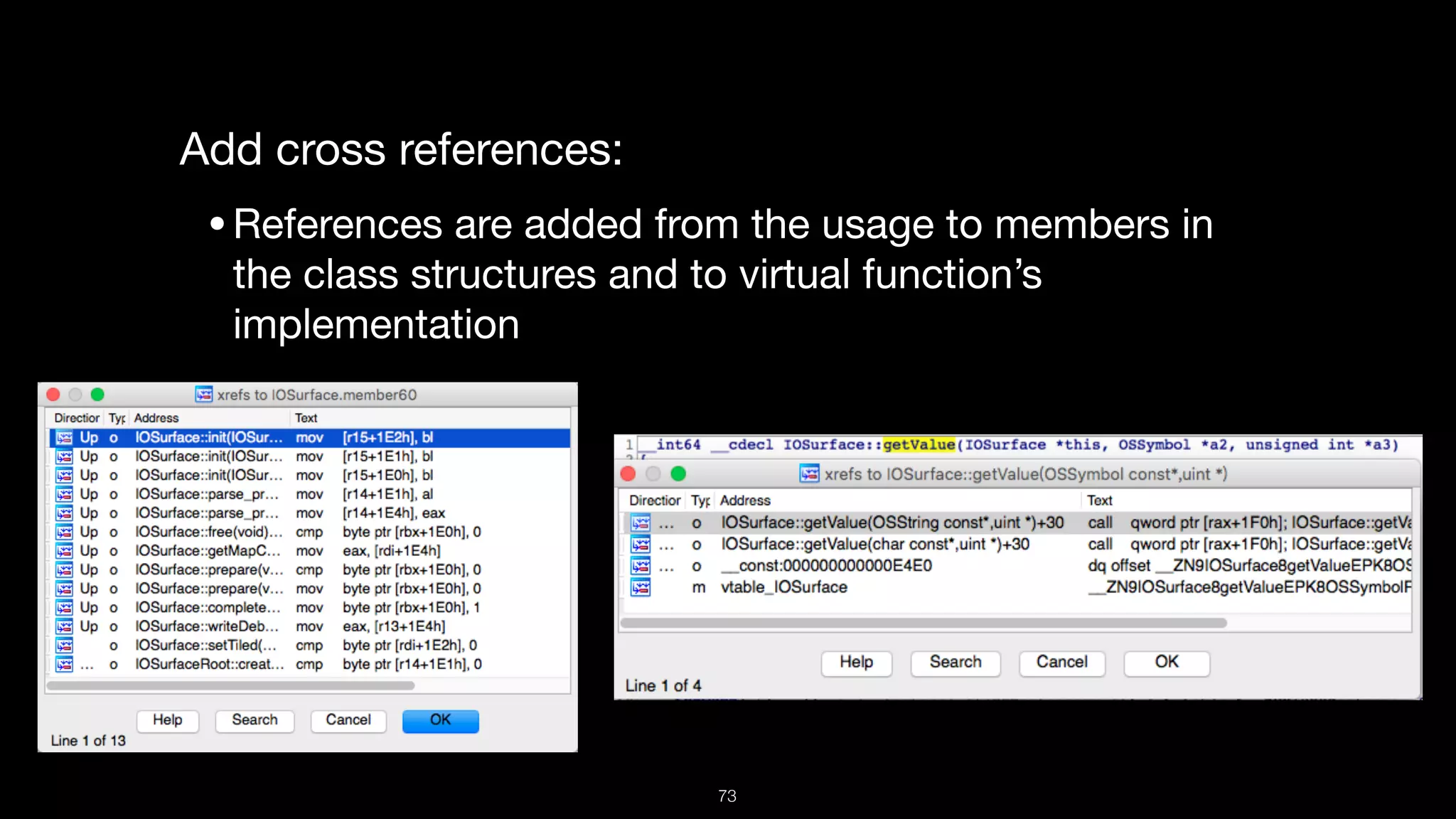
Task: Sort by Address column in getValue window
Action: [897, 500]
